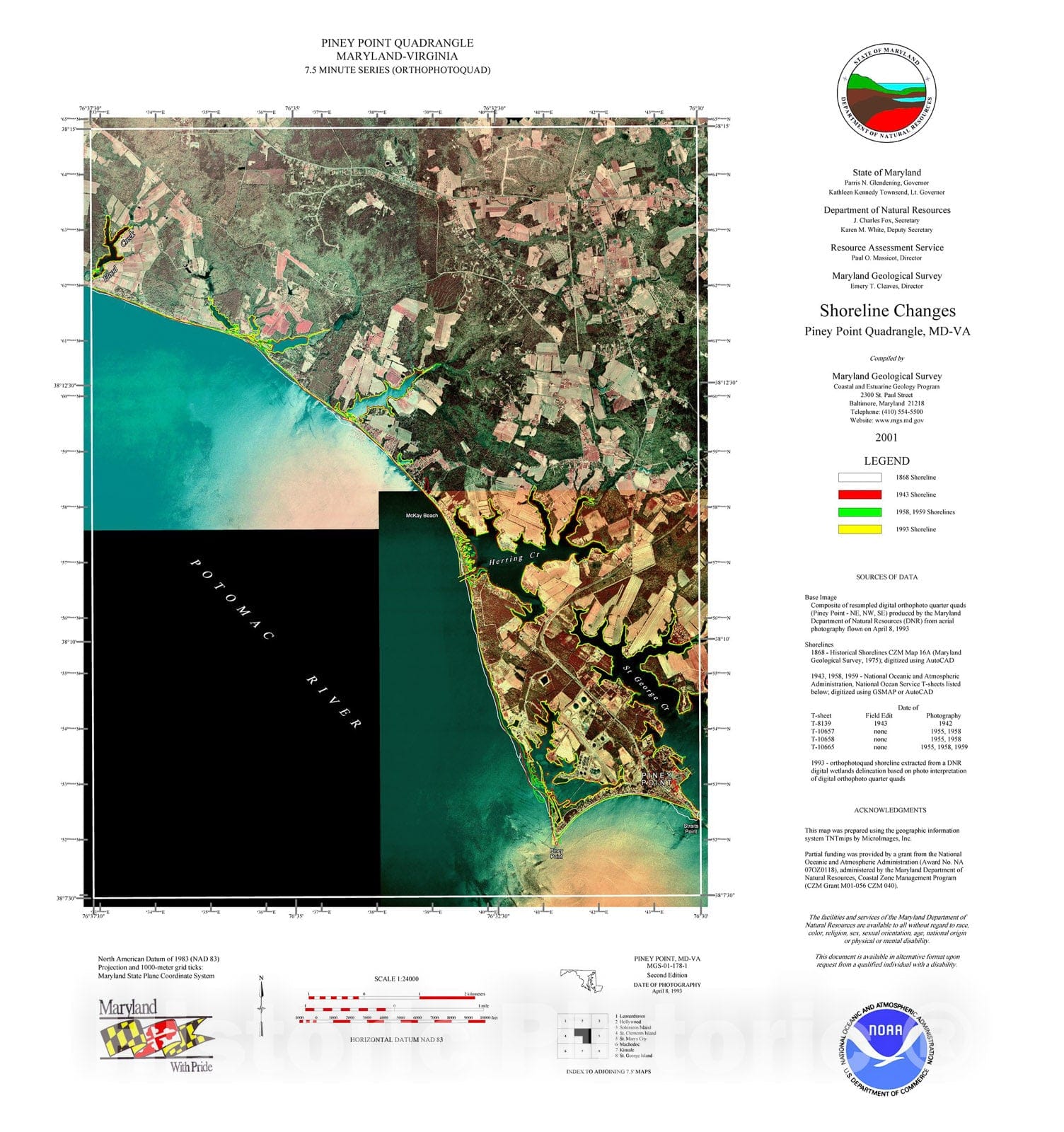Click the white 1868 Shoreline legend swatch
The width and height of the screenshot is (1064, 1132).
[x=860, y=478]
